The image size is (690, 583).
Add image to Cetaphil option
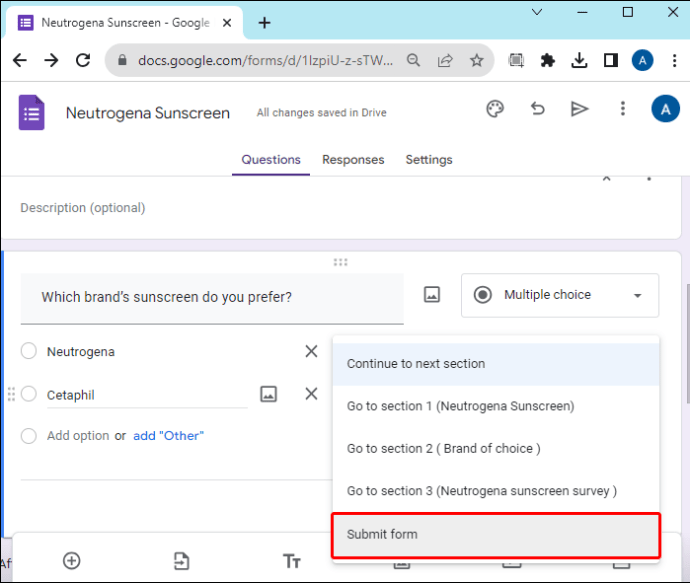(x=268, y=394)
